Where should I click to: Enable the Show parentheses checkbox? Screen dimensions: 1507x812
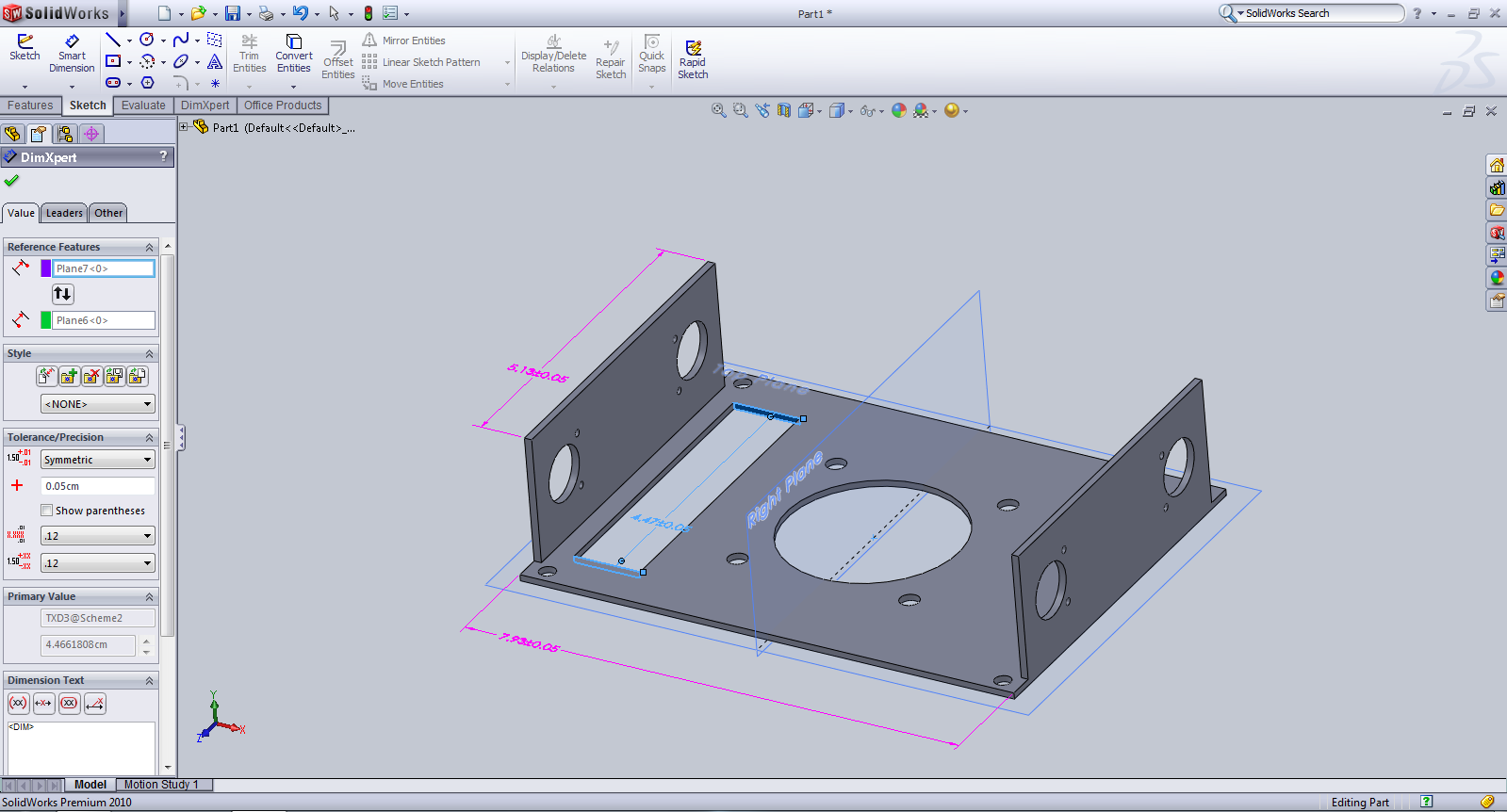click(x=46, y=511)
